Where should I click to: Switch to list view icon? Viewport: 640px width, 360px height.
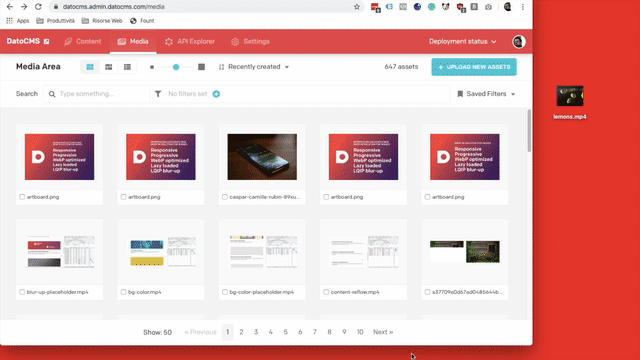[x=127, y=67]
